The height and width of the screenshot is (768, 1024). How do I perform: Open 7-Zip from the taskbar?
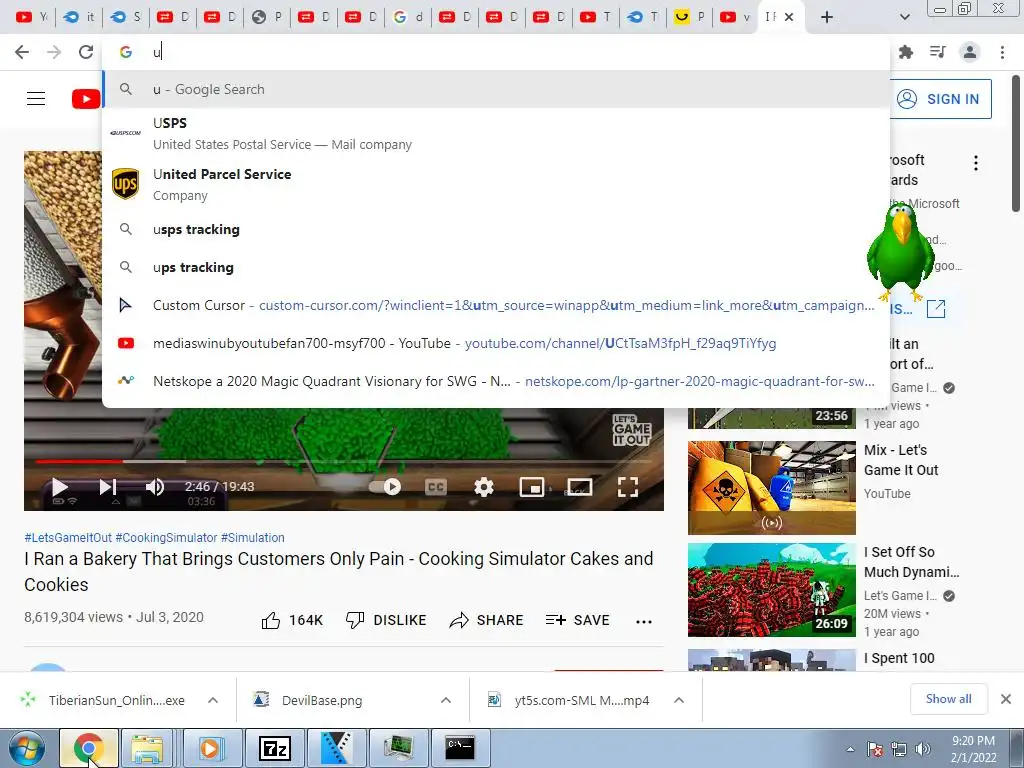(x=274, y=748)
